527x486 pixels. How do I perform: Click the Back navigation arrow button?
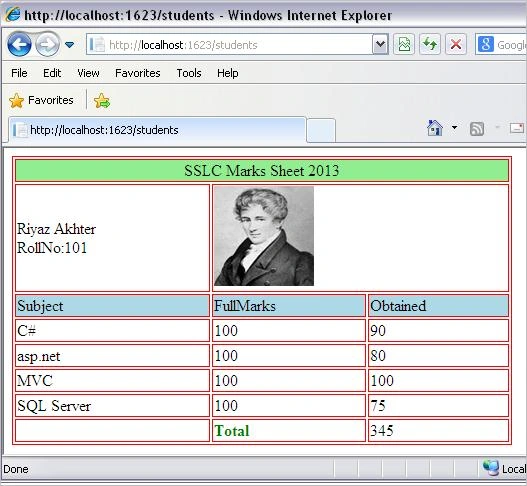point(19,44)
